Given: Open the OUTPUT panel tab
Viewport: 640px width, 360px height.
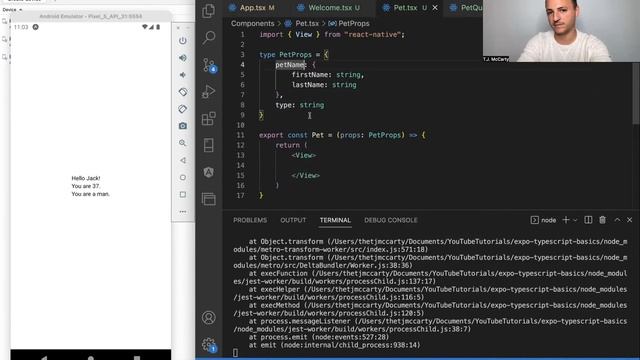Looking at the screenshot, I should coord(293,220).
